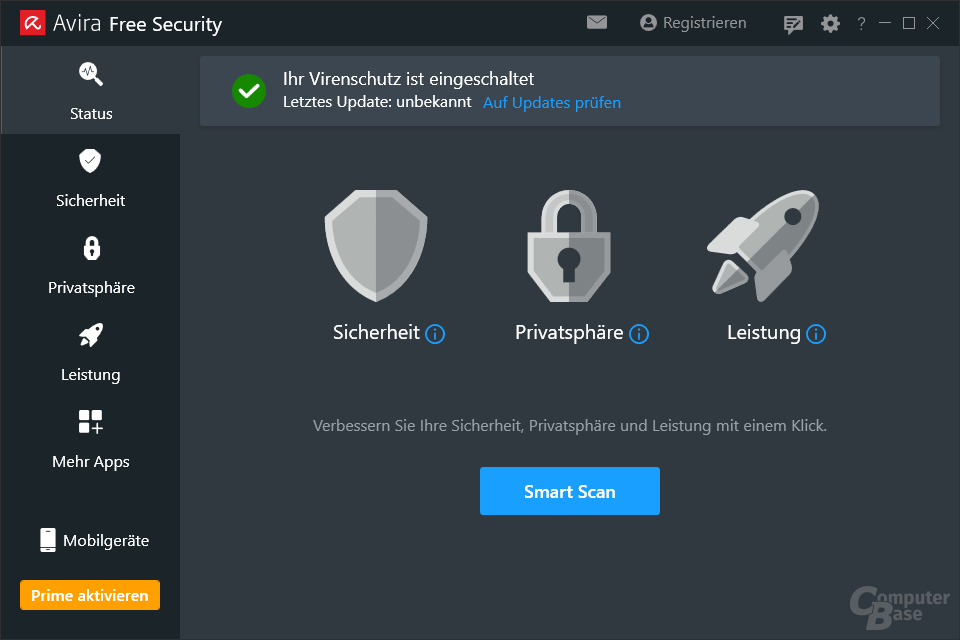Click the large Privatsphäre padlock icon
The height and width of the screenshot is (640, 960).
click(x=569, y=246)
